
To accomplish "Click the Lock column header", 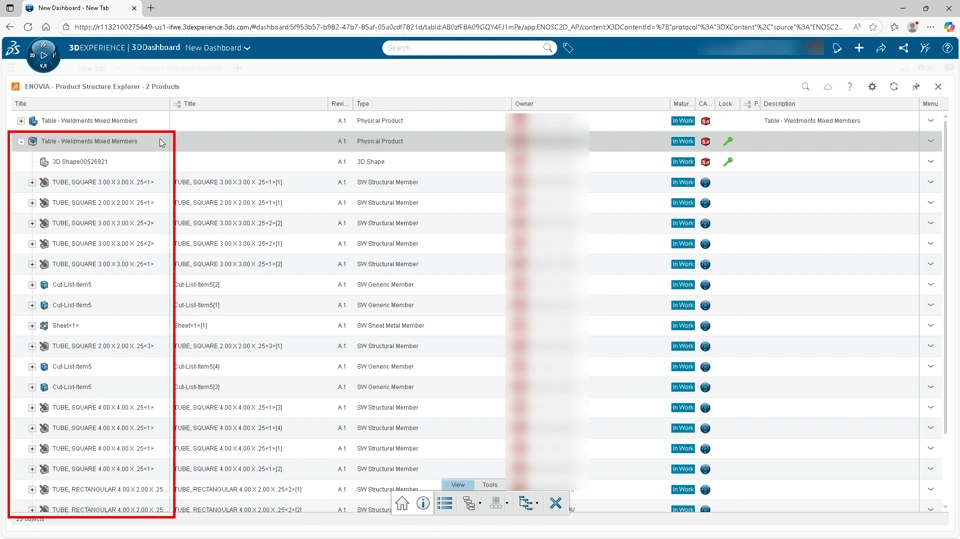I will pos(728,104).
